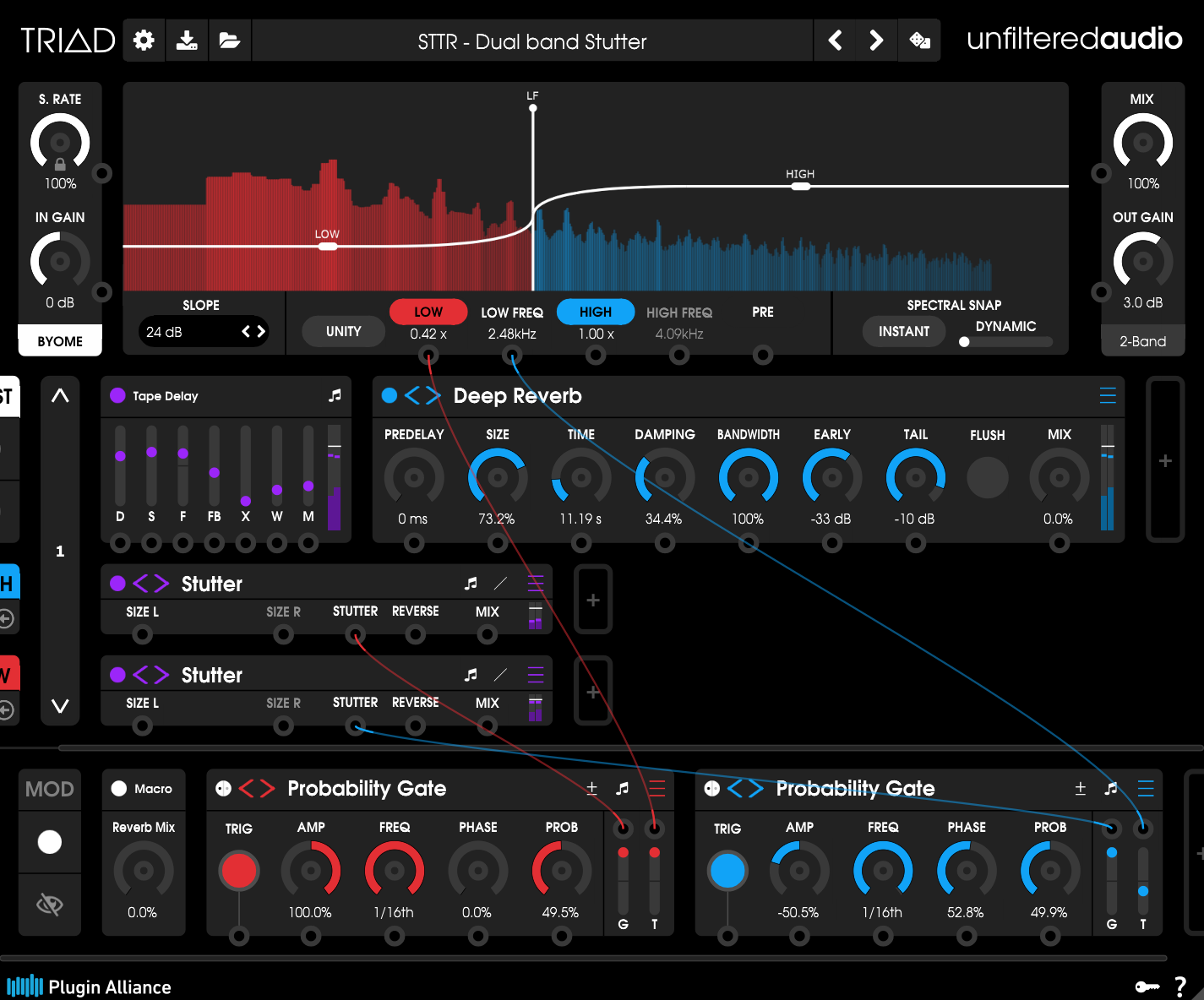Save the preset using the download icon
Image resolution: width=1204 pixels, height=1000 pixels.
click(x=187, y=40)
